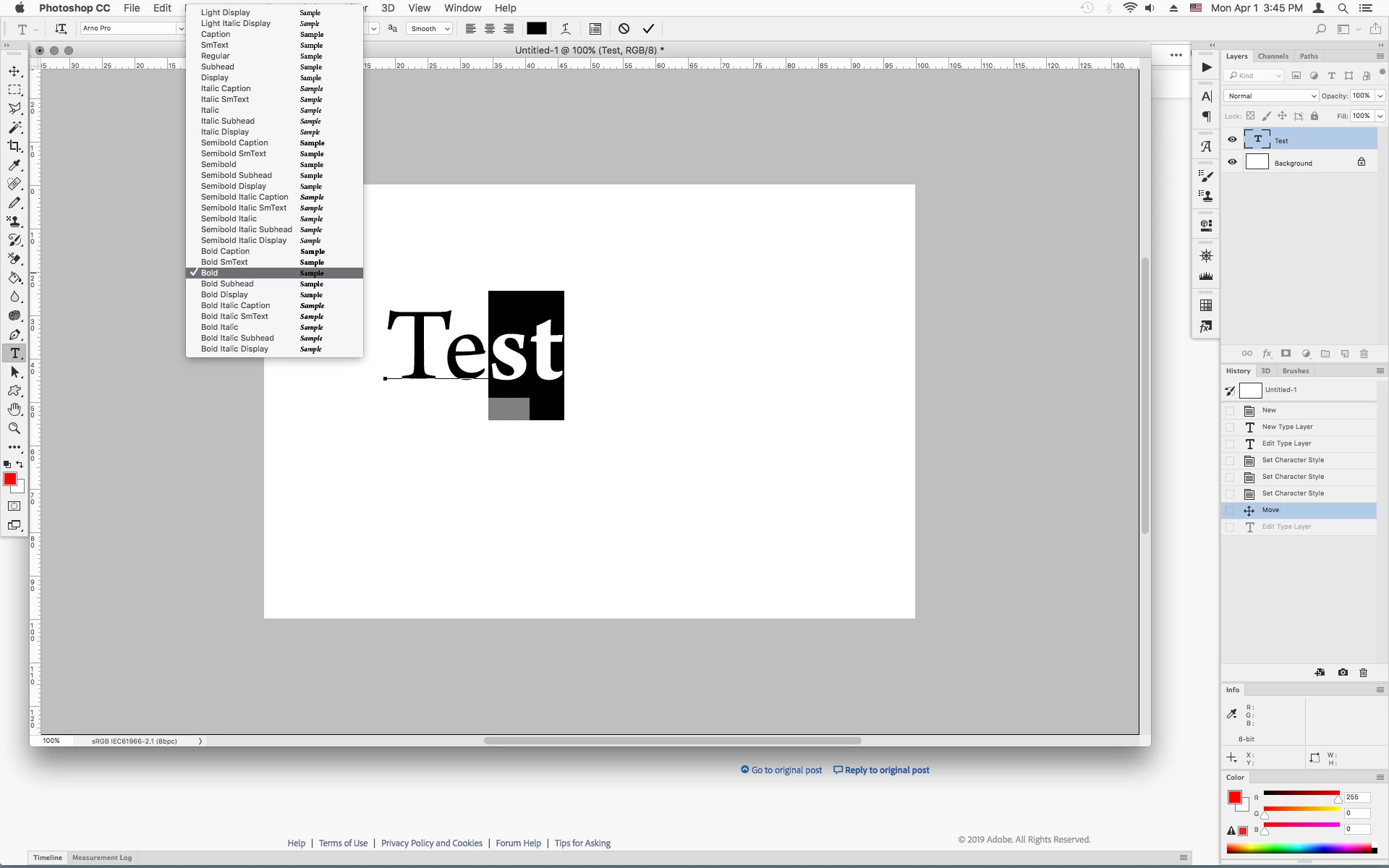The image size is (1389, 868).
Task: Delete layer with Layers trash icon
Action: pos(1364,354)
